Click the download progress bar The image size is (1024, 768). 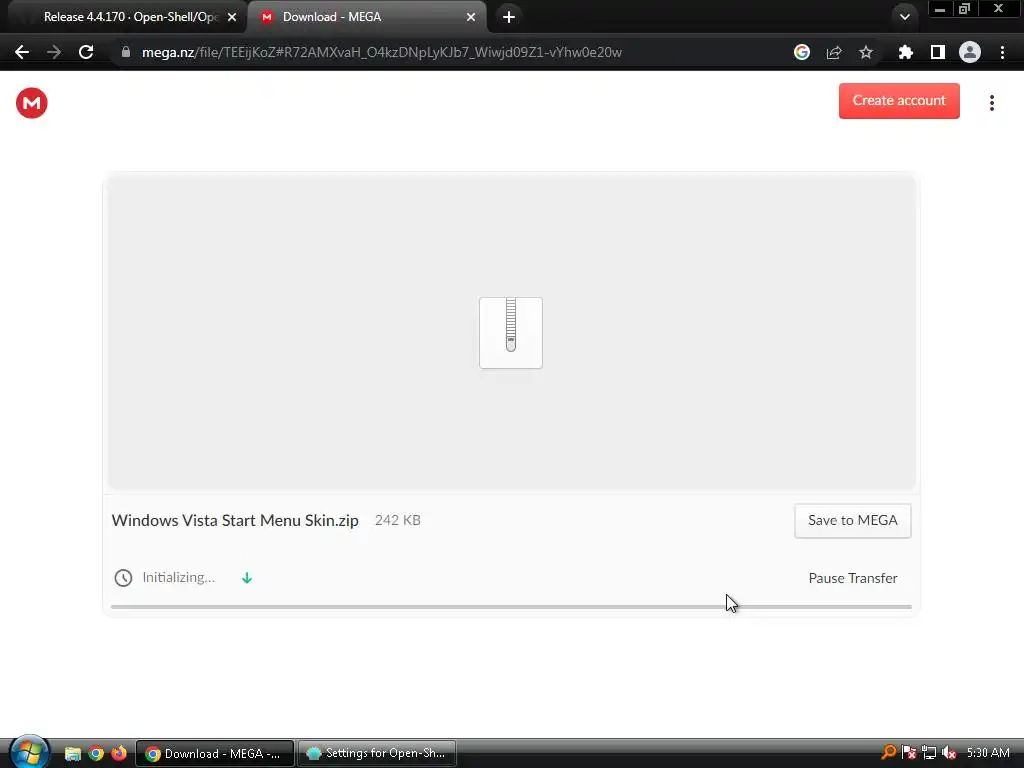tap(511, 607)
